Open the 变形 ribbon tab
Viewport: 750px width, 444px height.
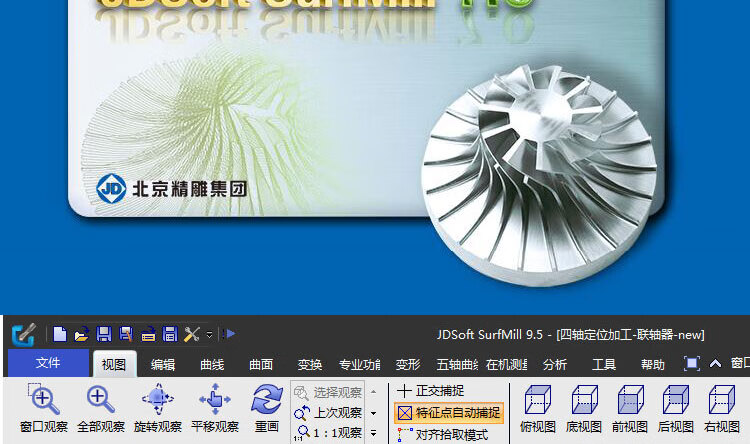tap(408, 365)
